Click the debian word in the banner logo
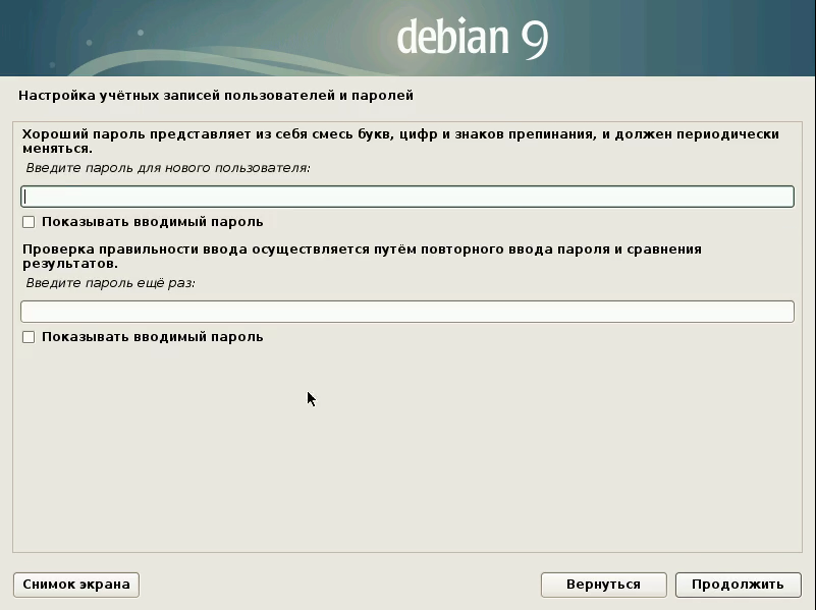Screen dimensions: 816x610 click(x=452, y=37)
